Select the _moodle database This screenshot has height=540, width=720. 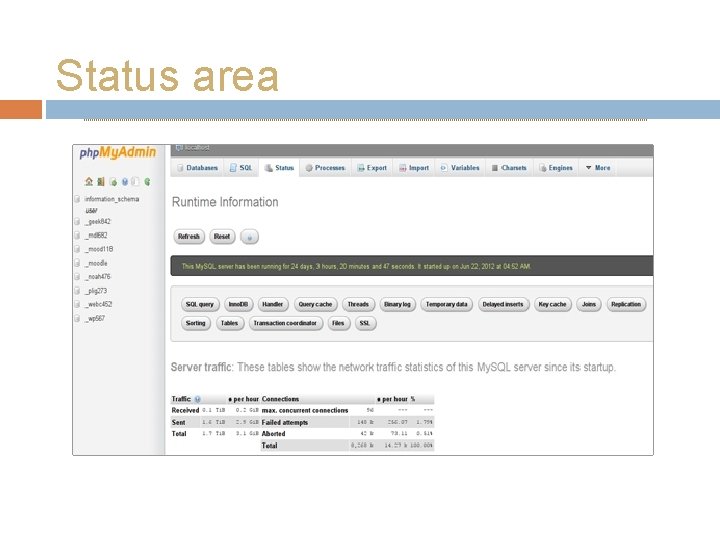pyautogui.click(x=96, y=263)
